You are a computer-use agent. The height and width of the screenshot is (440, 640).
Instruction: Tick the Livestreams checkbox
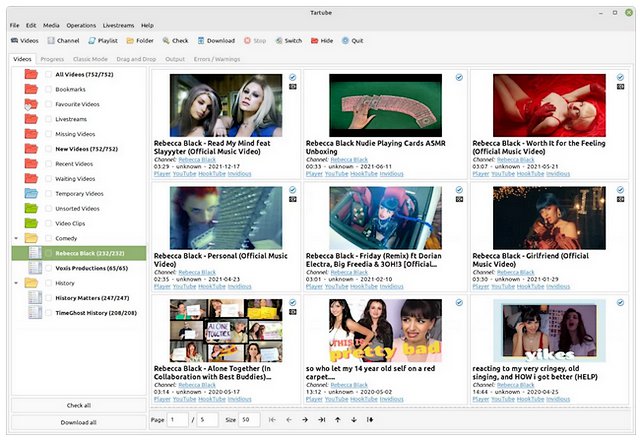click(49, 119)
